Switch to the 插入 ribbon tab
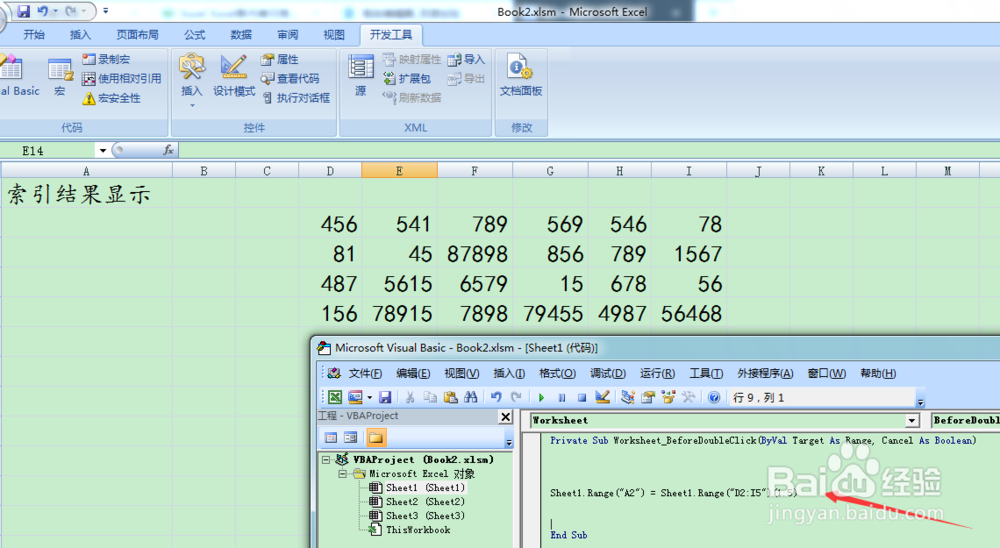Screen dimensions: 1000x548 [80, 35]
